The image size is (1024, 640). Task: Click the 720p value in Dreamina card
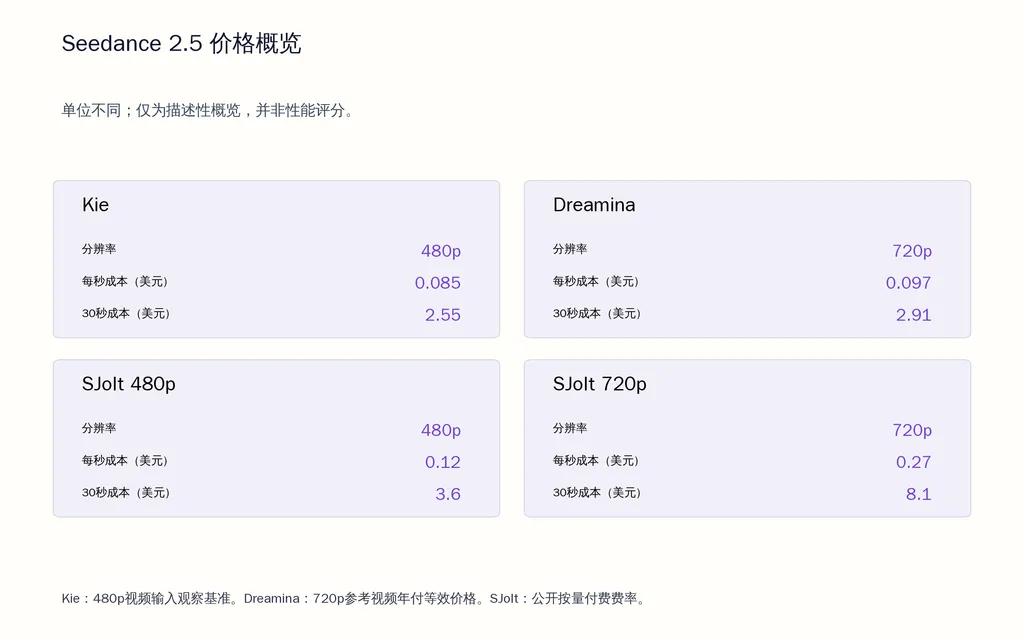[x=912, y=251]
